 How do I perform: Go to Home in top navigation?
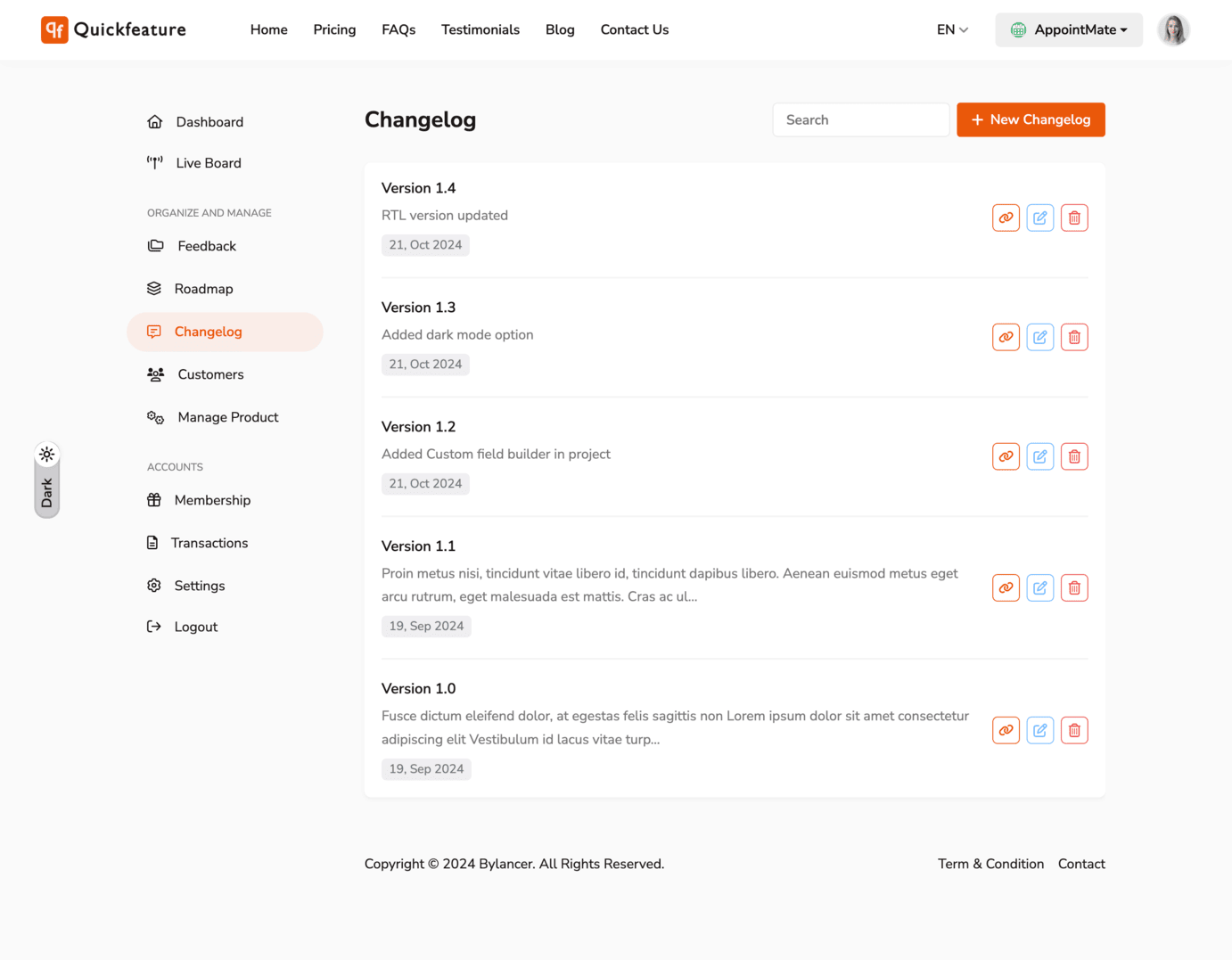269,29
